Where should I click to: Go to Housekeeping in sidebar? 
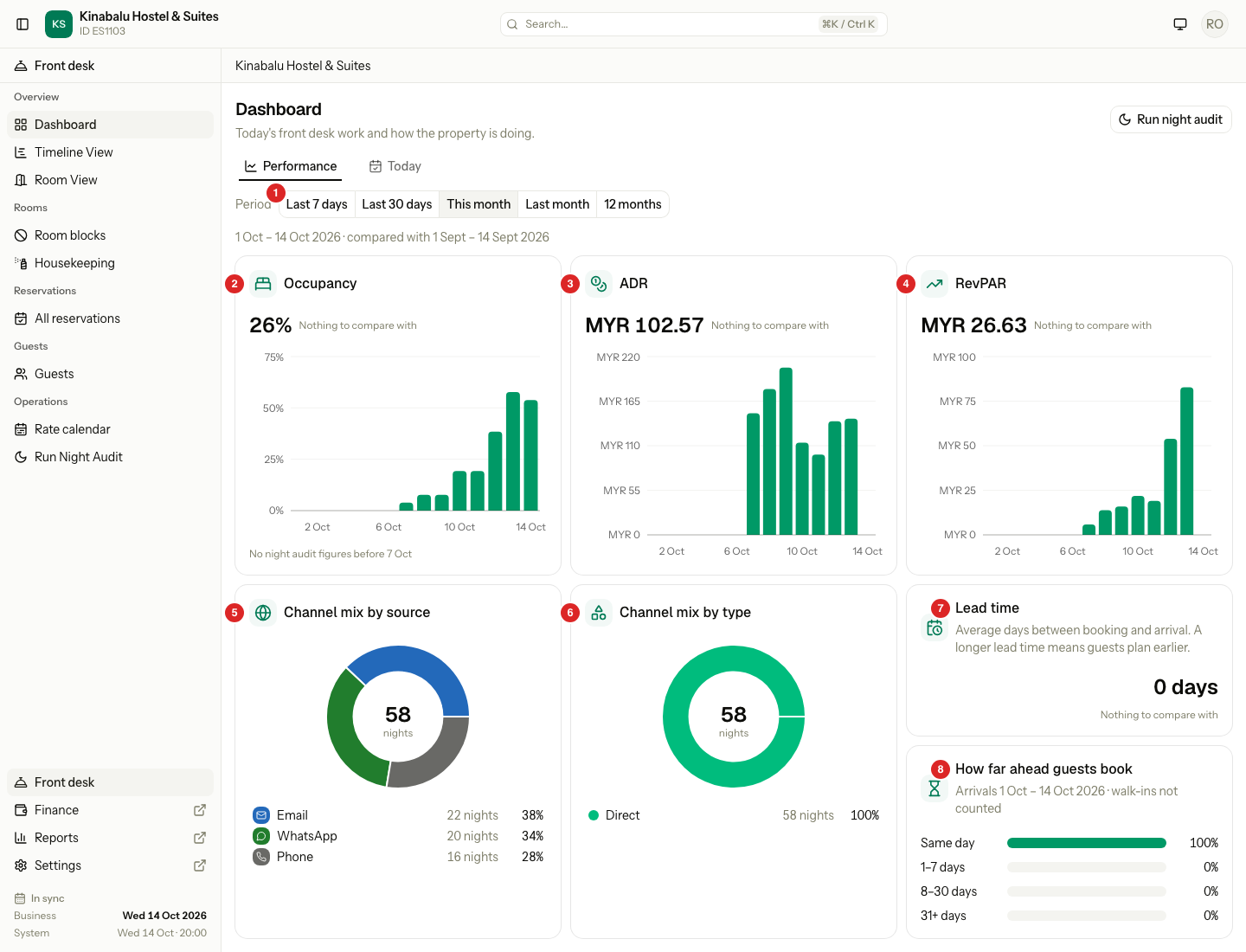click(x=110, y=263)
